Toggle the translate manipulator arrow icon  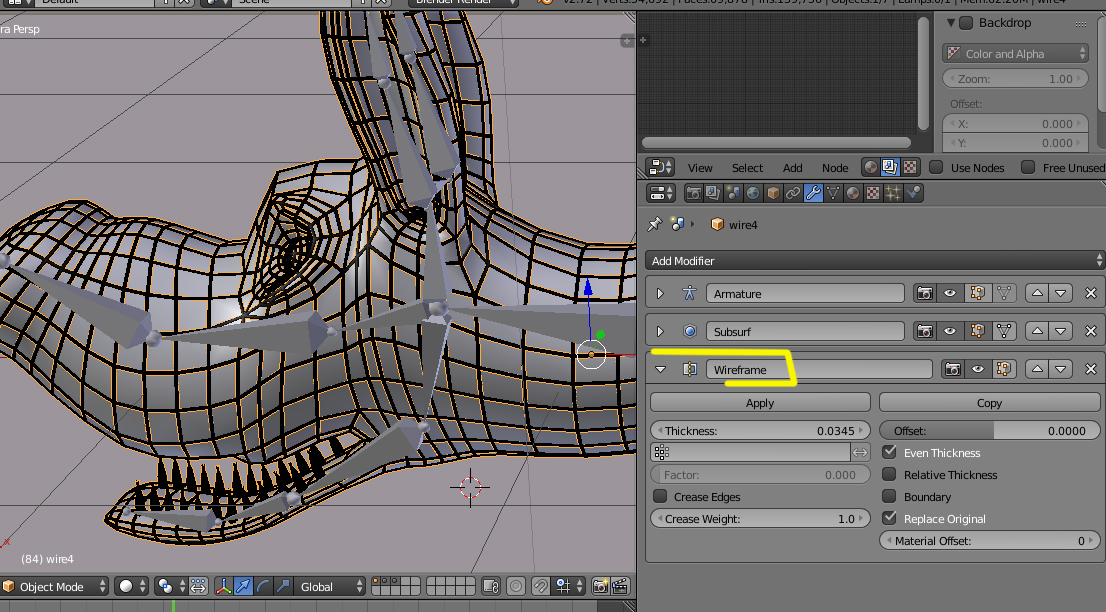pos(244,587)
